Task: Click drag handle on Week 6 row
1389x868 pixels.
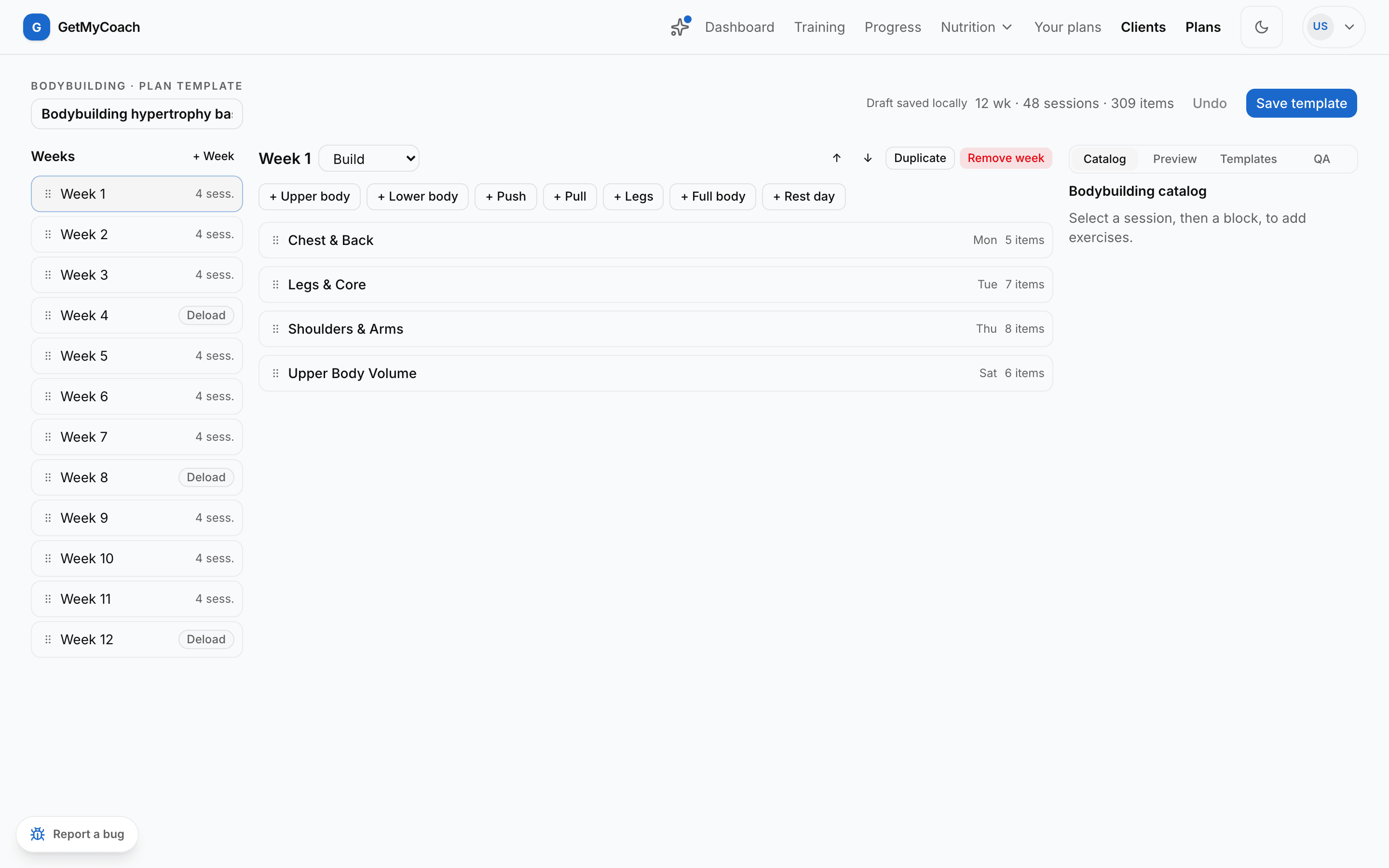Action: 48,397
